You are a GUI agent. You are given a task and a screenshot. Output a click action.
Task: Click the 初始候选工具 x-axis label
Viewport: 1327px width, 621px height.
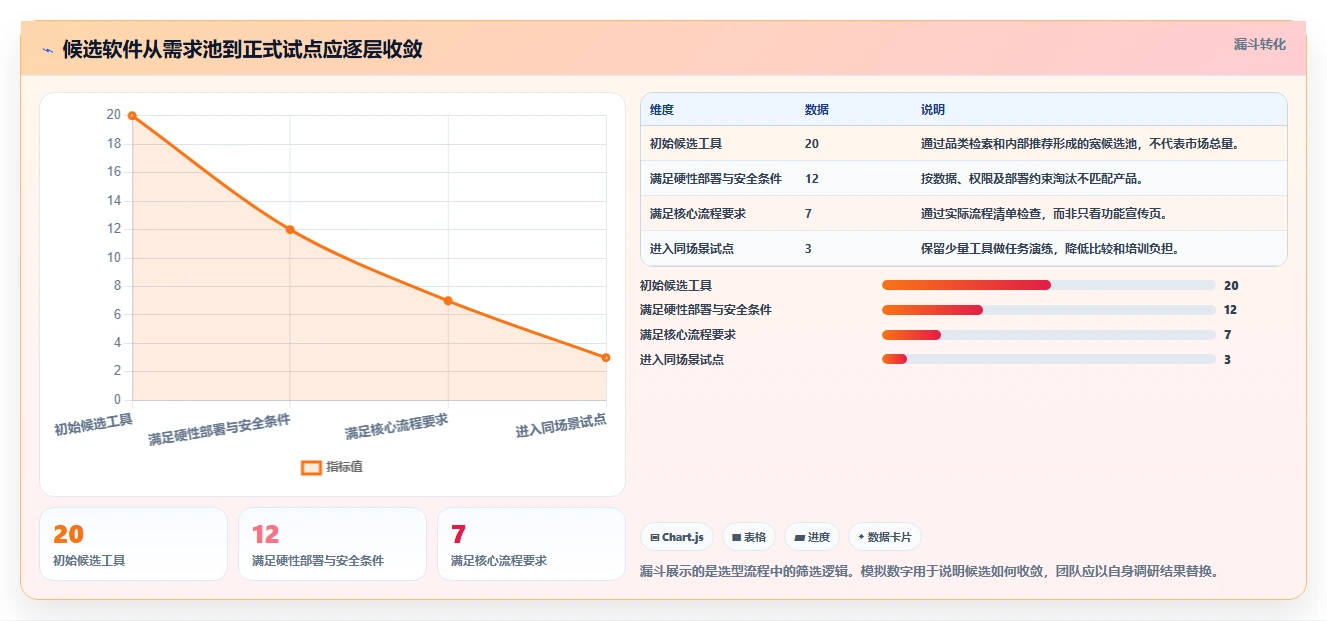point(93,424)
